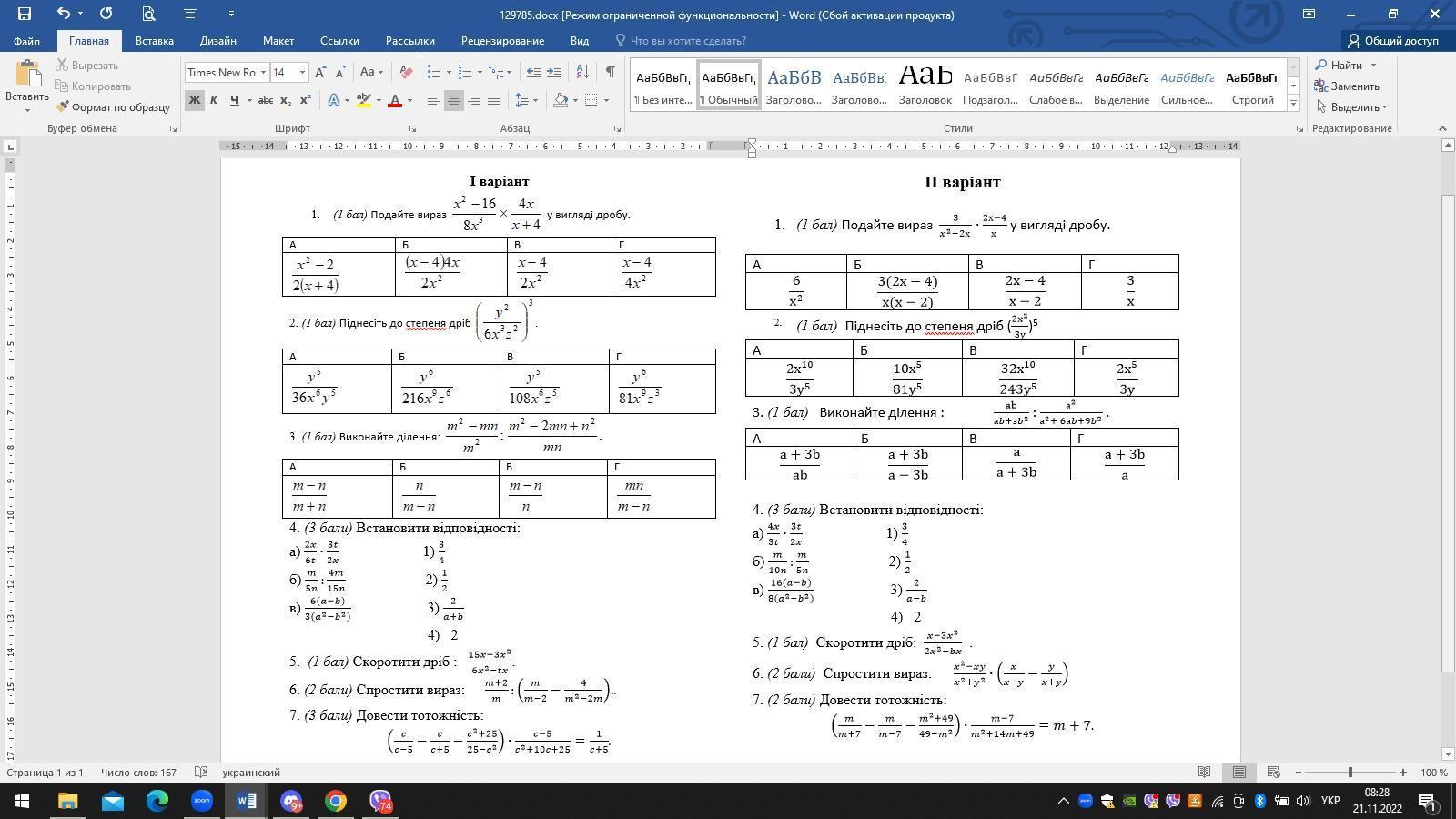
Task: Click the Cut (Вырезать) button
Action: click(86, 66)
